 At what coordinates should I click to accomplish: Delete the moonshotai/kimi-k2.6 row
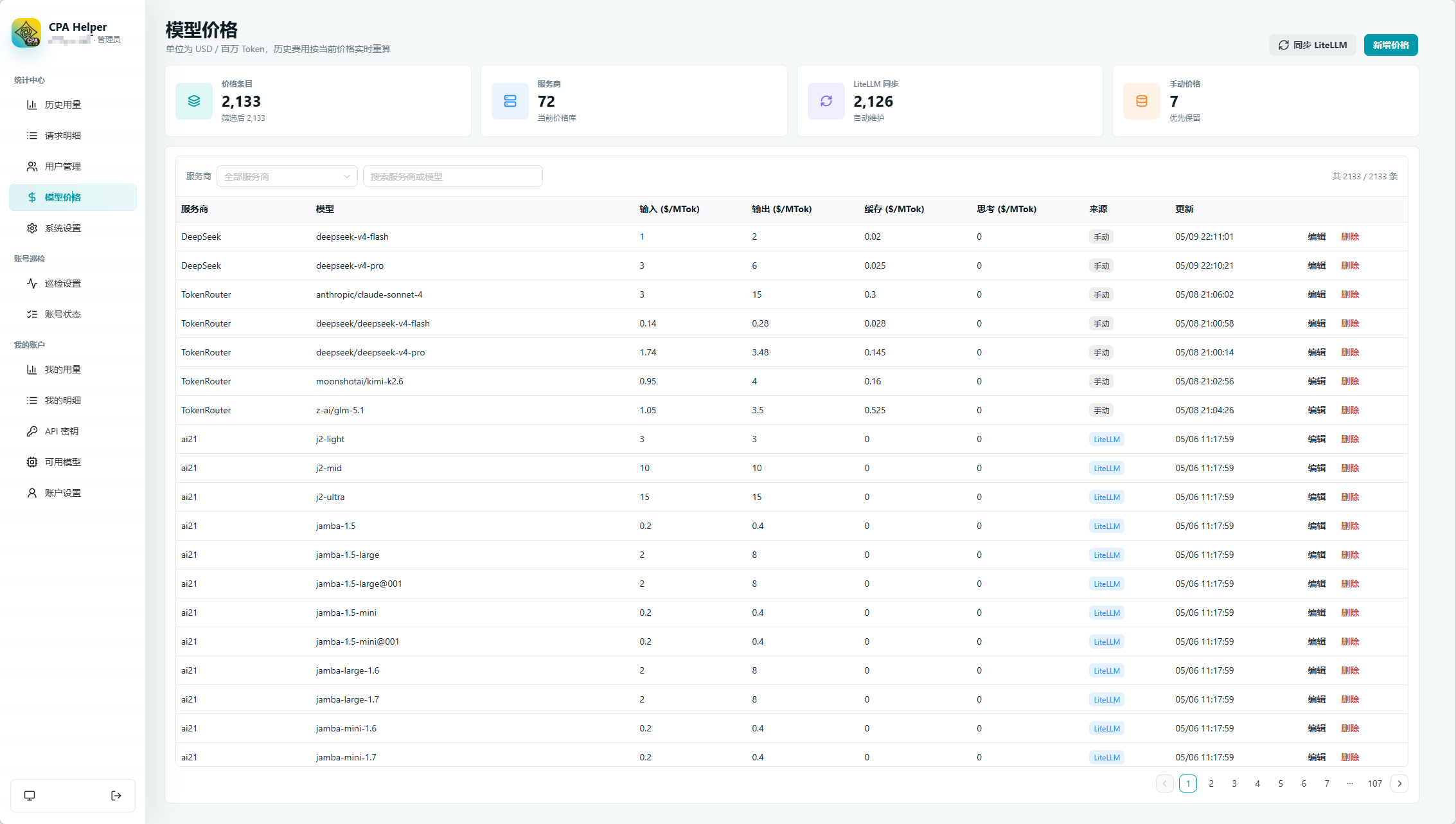tap(1350, 381)
